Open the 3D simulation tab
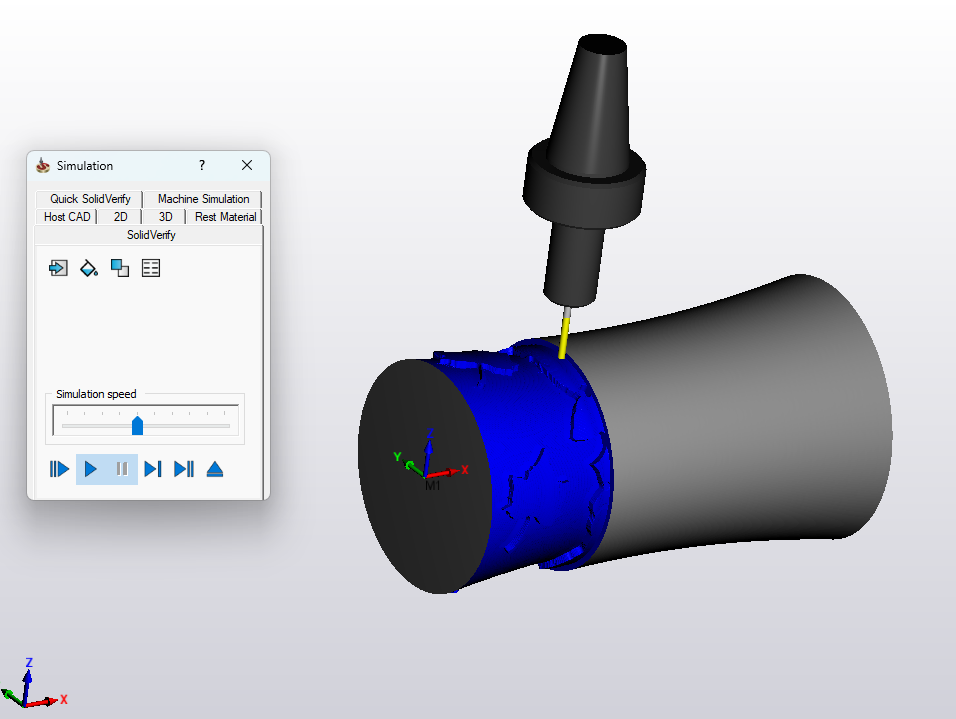The width and height of the screenshot is (956, 719). click(165, 216)
